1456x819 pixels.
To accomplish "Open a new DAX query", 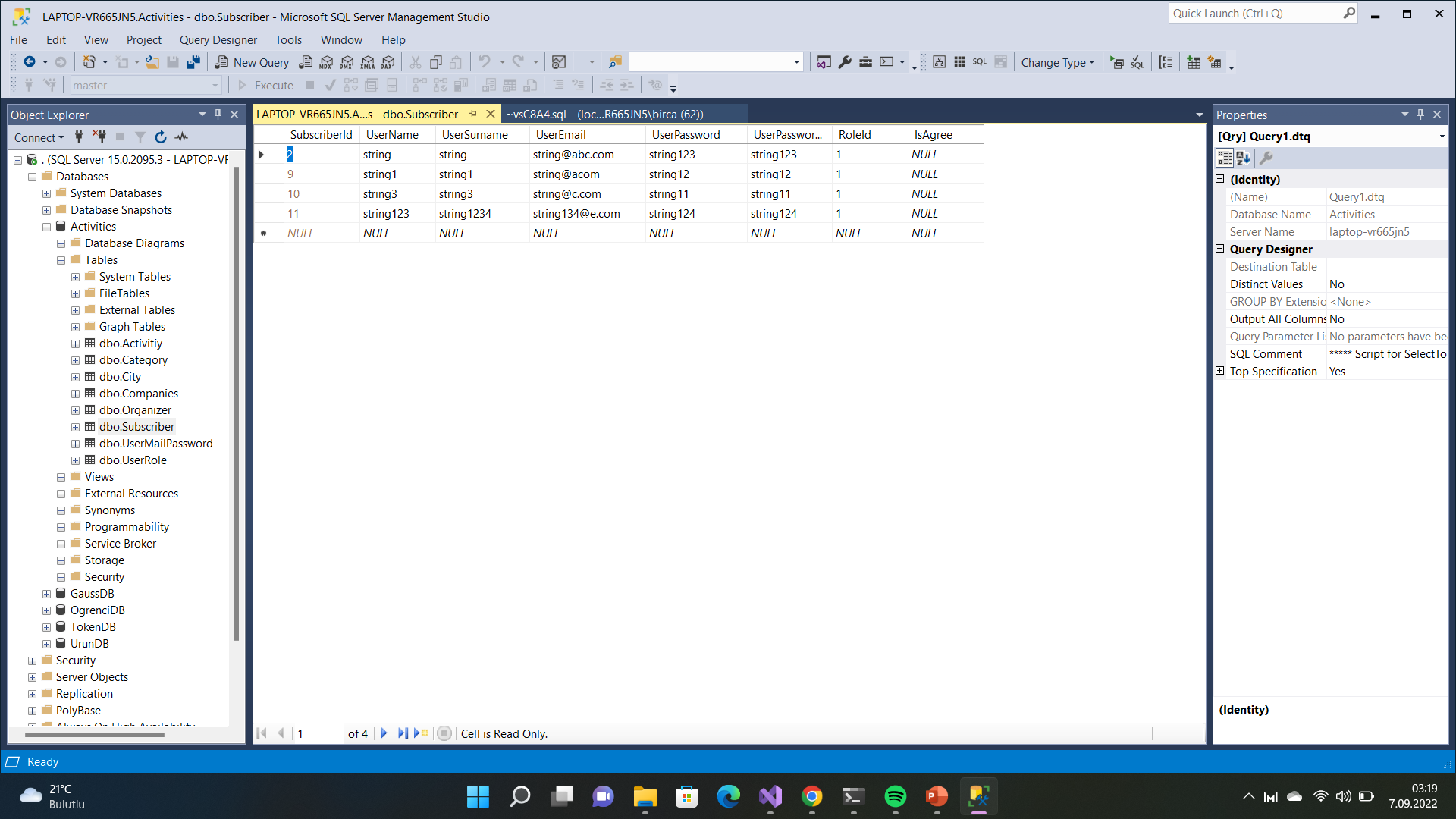I will coord(388,62).
